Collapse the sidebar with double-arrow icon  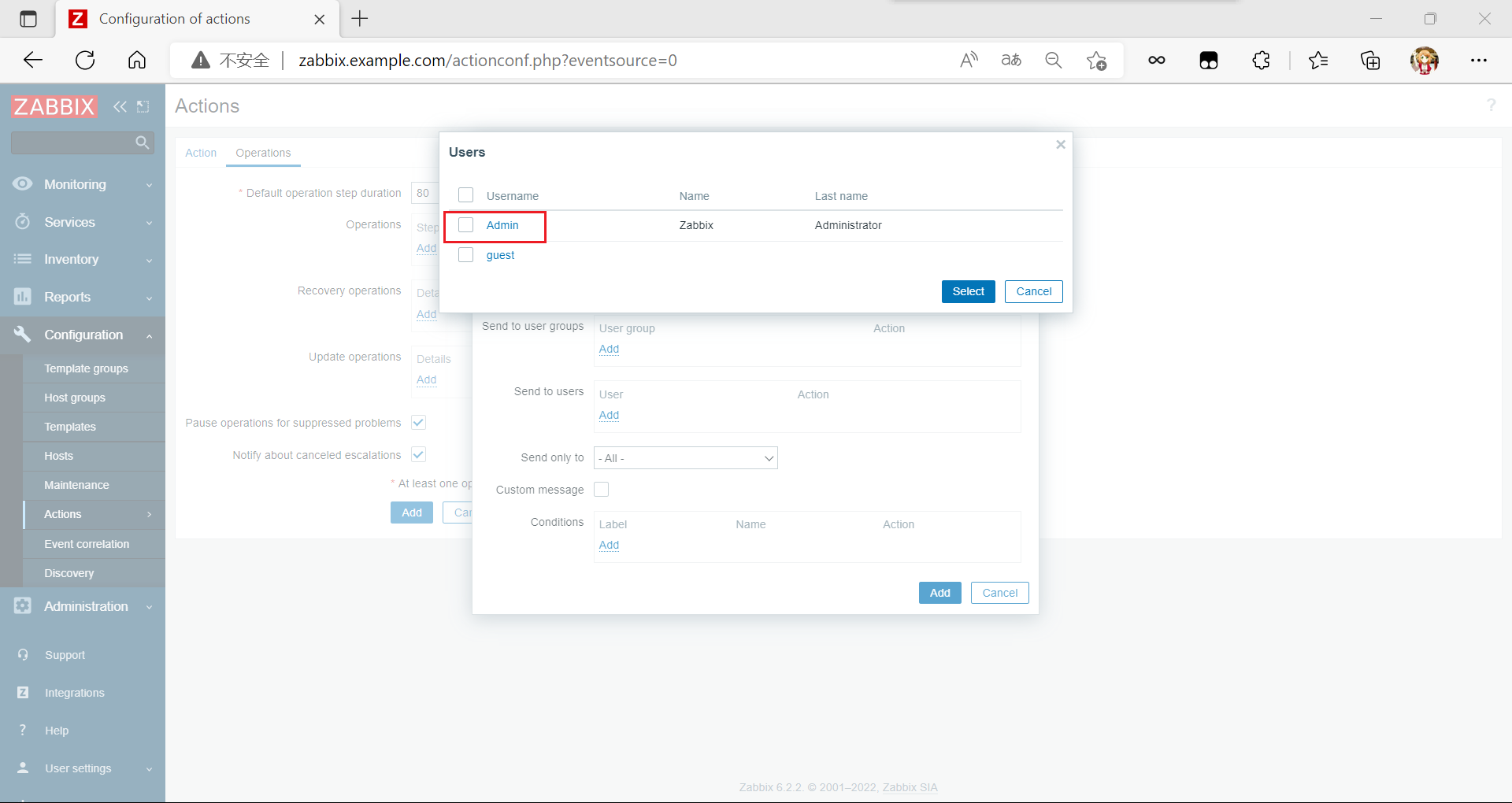click(120, 106)
